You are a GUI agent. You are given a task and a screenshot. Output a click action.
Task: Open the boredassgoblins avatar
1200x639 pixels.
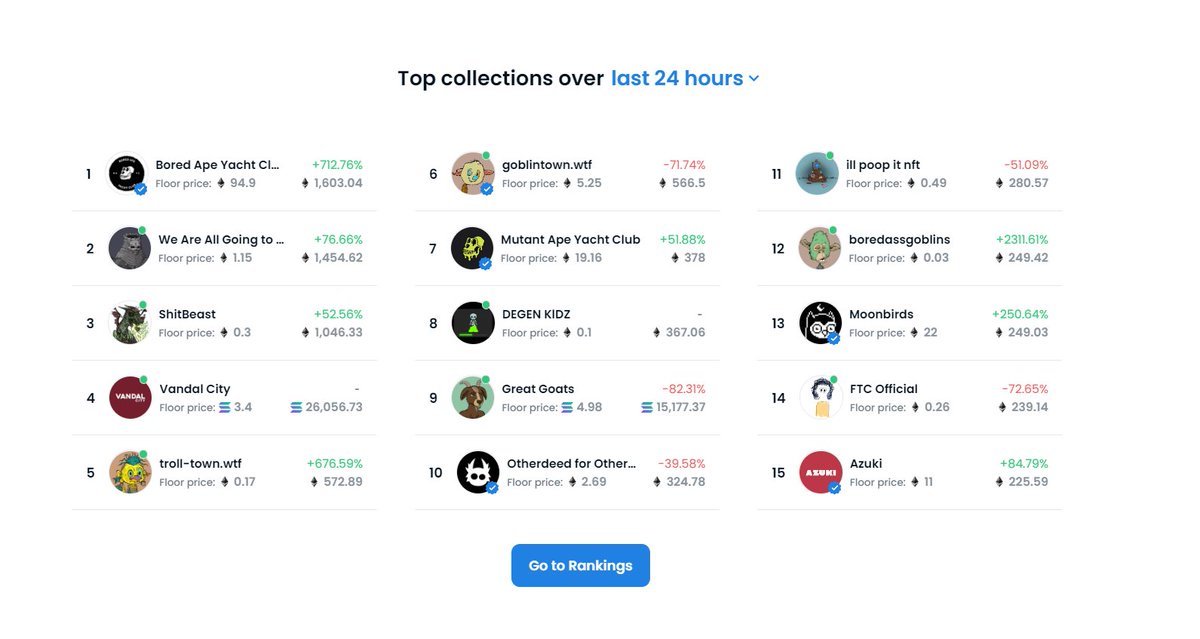coord(820,248)
